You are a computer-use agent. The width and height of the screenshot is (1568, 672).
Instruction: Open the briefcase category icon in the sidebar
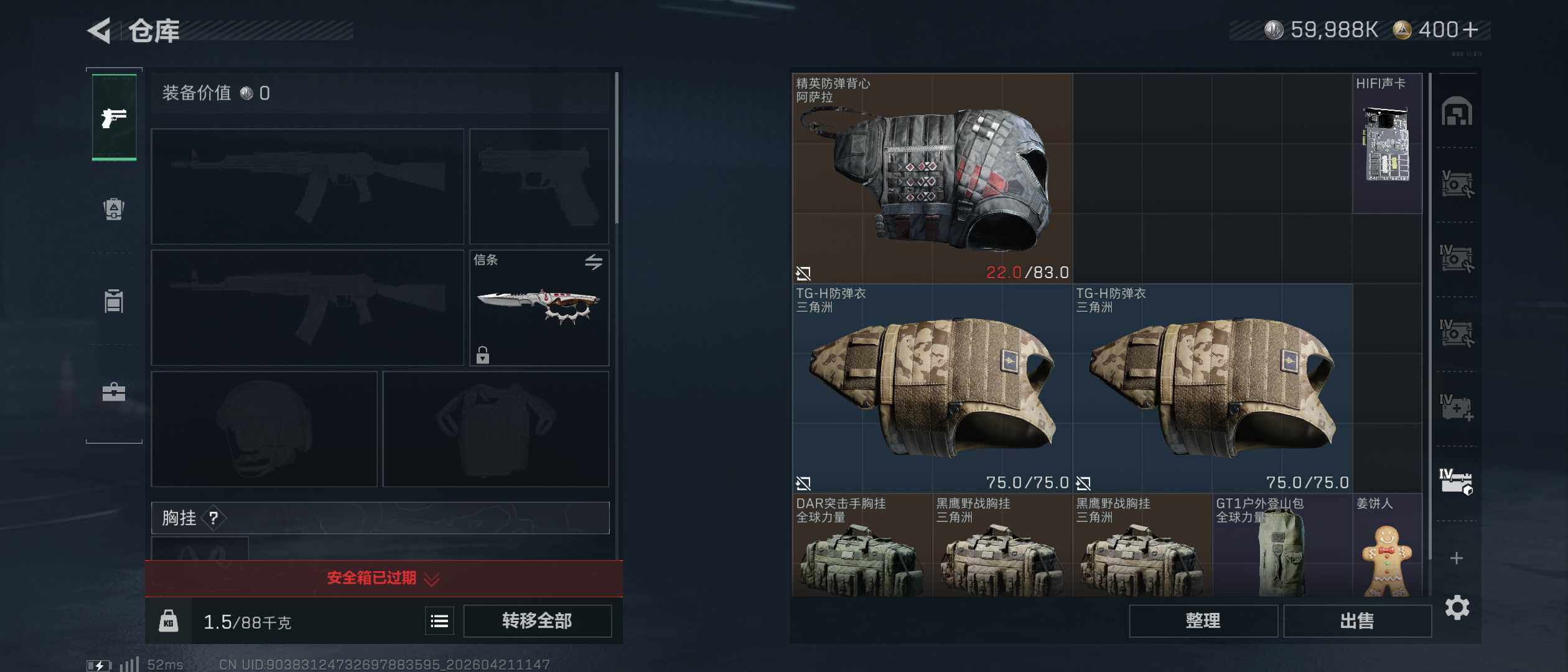[114, 391]
